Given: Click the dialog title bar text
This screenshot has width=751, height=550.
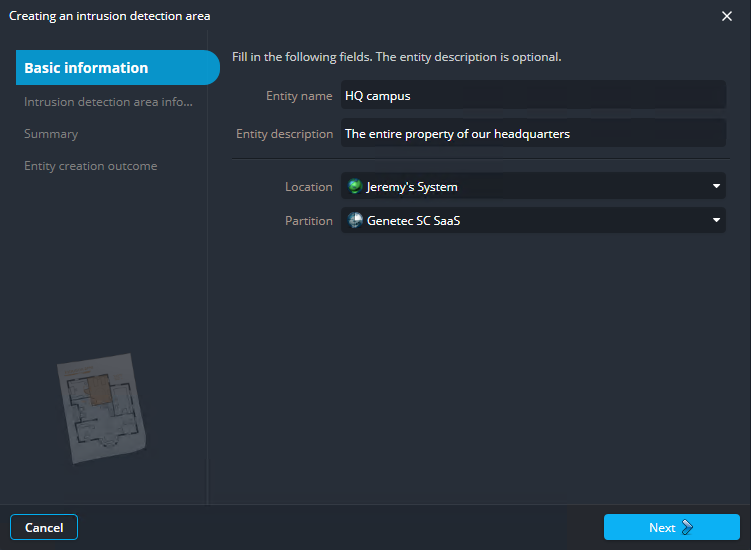Looking at the screenshot, I should coord(110,16).
